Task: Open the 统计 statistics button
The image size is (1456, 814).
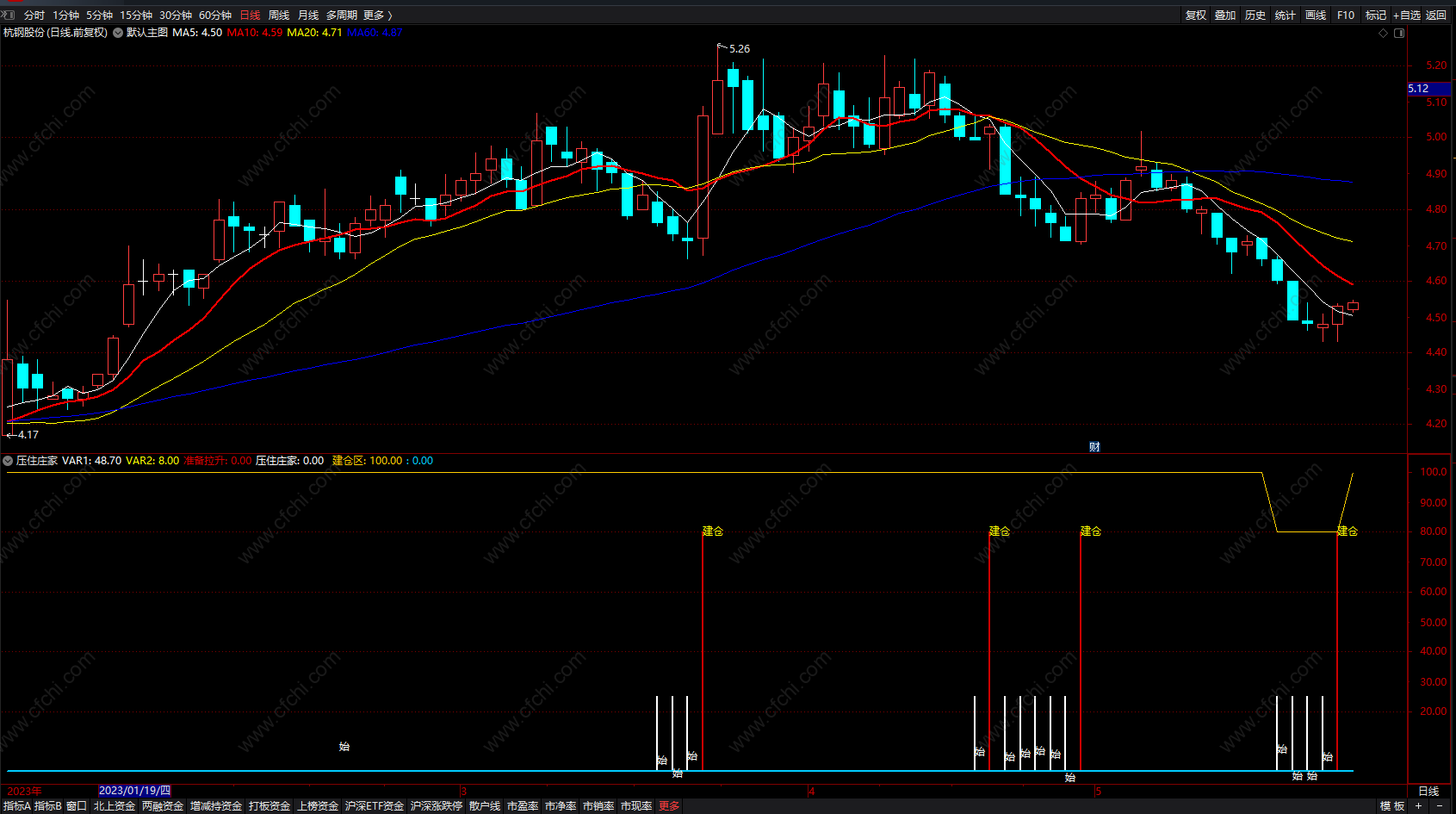Action: coord(1286,16)
